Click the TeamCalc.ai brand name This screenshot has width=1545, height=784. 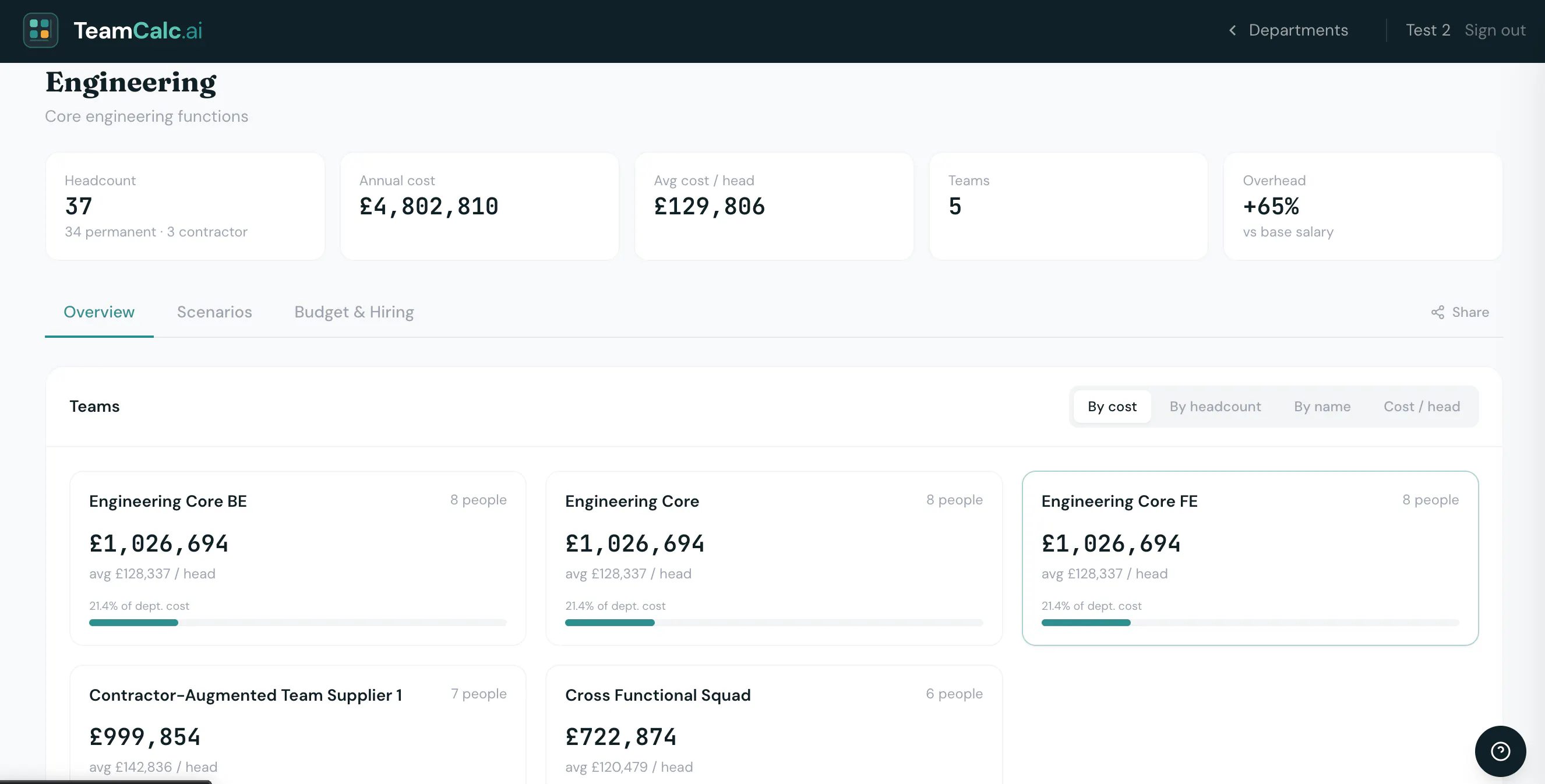(x=138, y=30)
